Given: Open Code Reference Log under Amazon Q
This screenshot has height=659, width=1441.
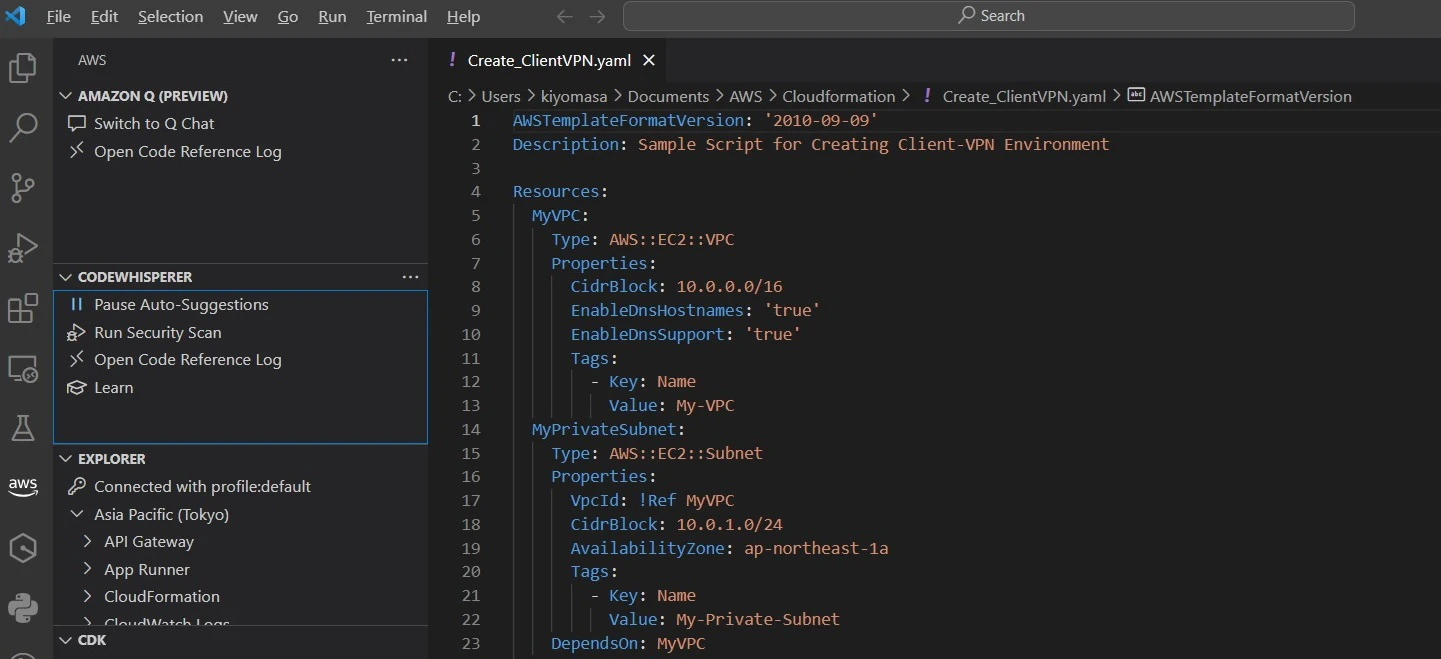Looking at the screenshot, I should click(188, 151).
